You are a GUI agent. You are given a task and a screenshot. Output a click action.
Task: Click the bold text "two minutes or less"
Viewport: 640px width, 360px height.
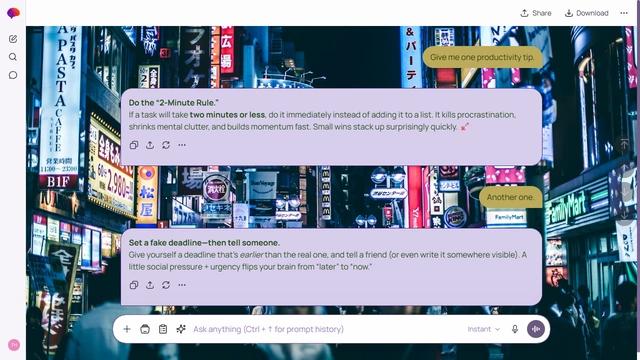(227, 115)
